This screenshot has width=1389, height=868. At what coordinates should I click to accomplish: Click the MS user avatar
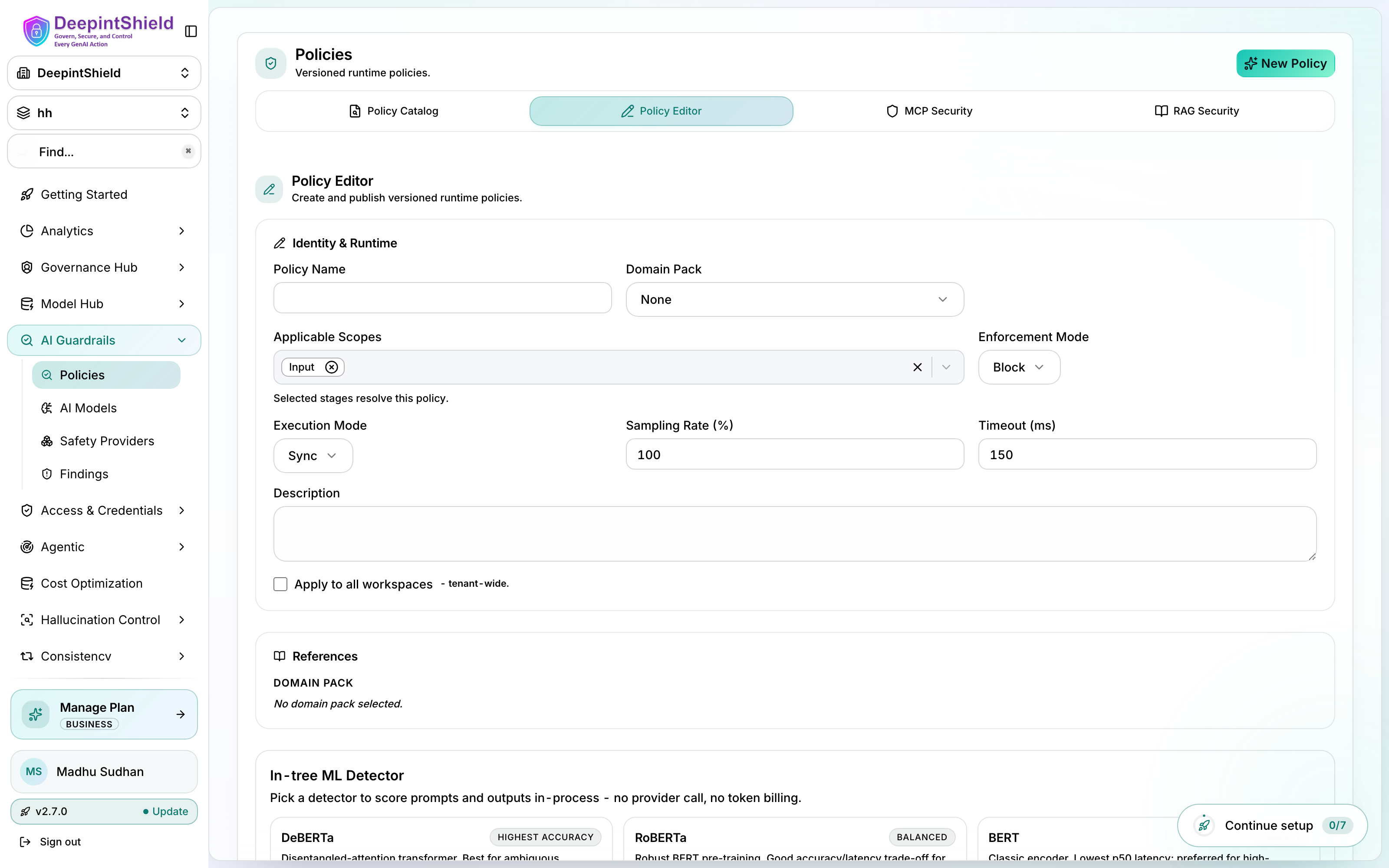click(34, 772)
